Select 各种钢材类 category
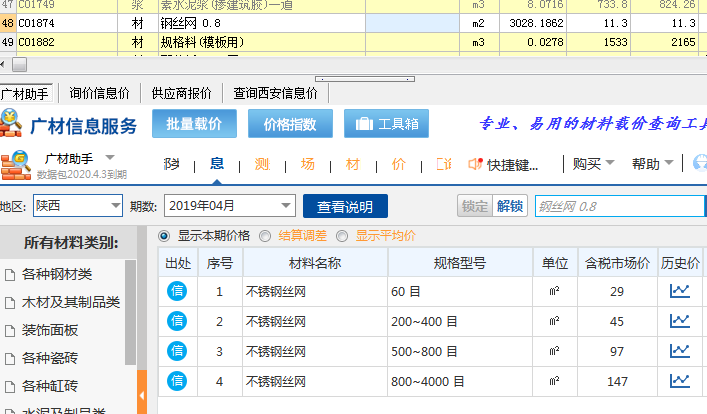This screenshot has width=707, height=414. point(57,274)
